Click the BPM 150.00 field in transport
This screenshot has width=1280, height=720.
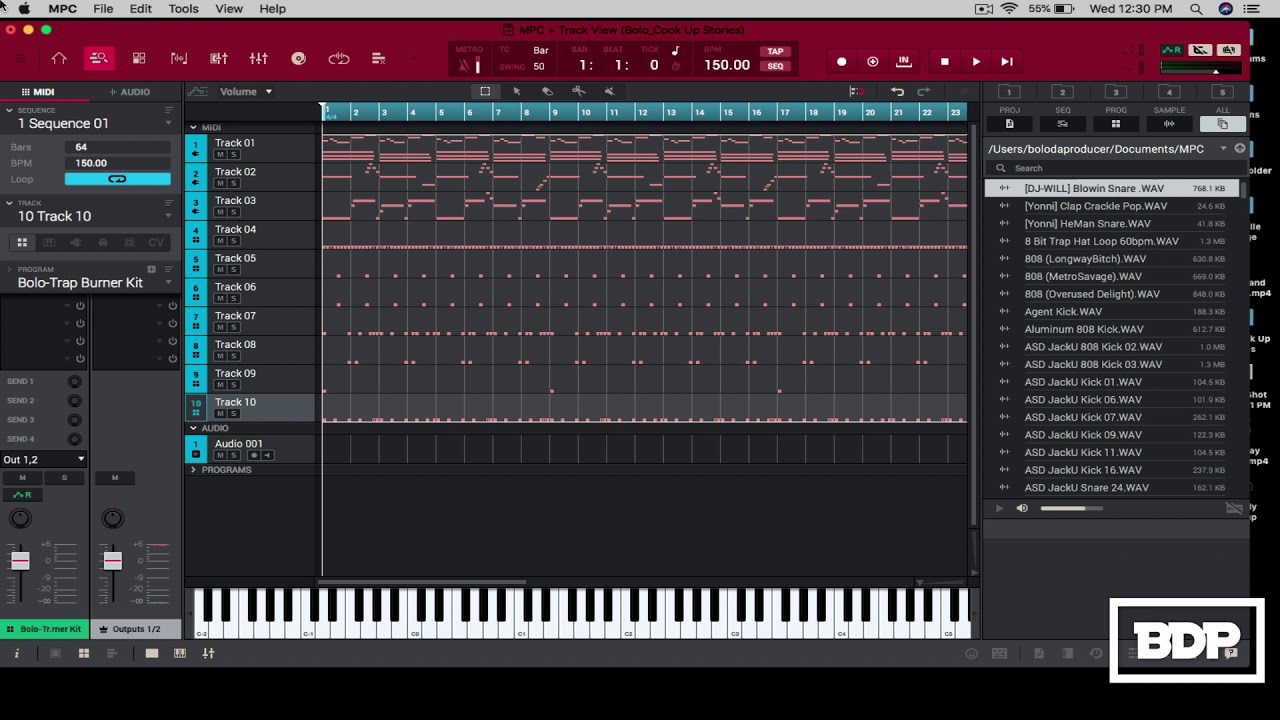[726, 65]
